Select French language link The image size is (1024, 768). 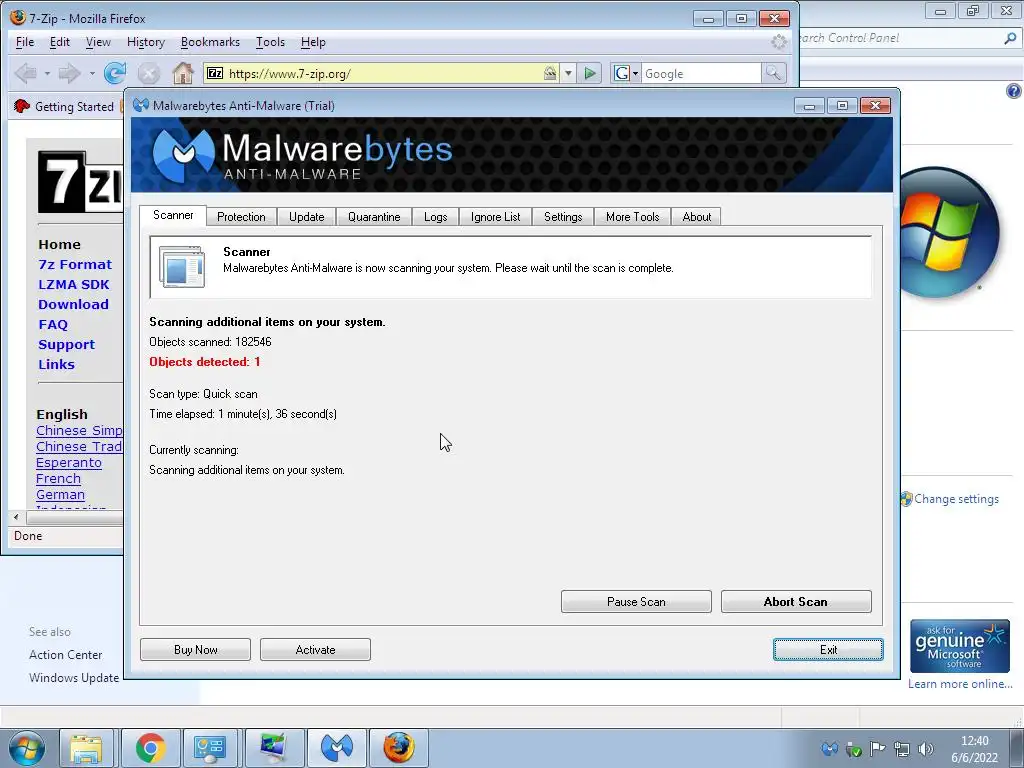[58, 479]
